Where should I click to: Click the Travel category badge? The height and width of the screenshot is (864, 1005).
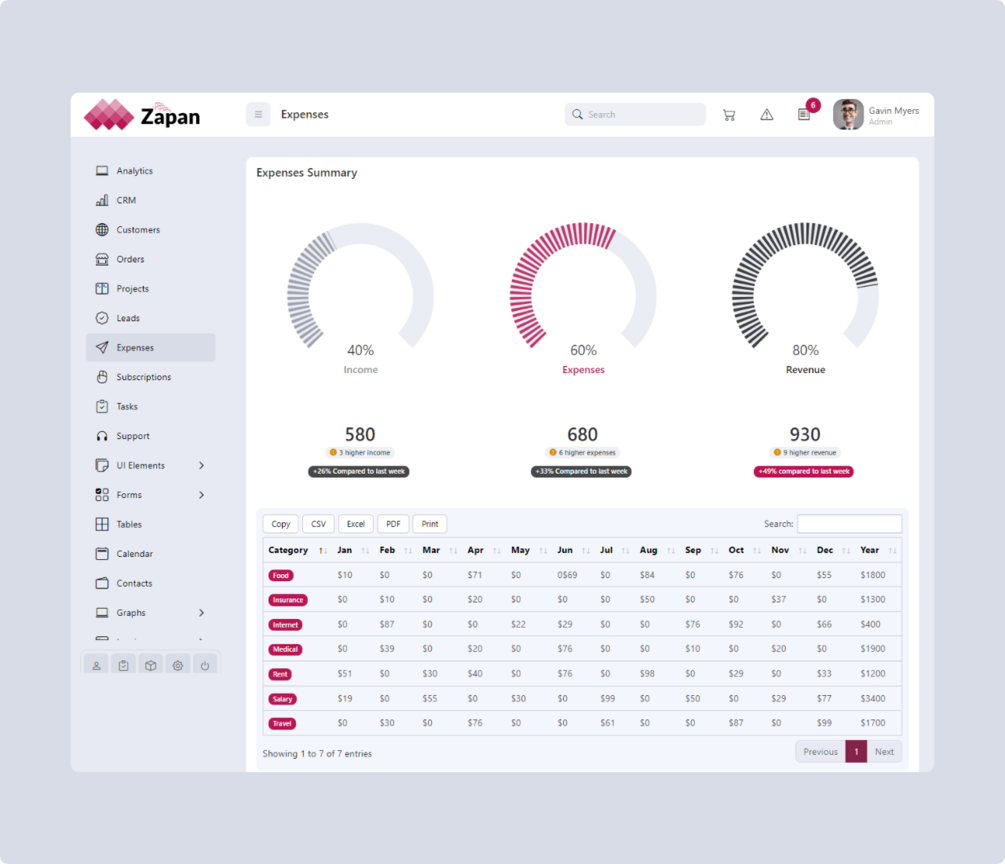coord(282,724)
